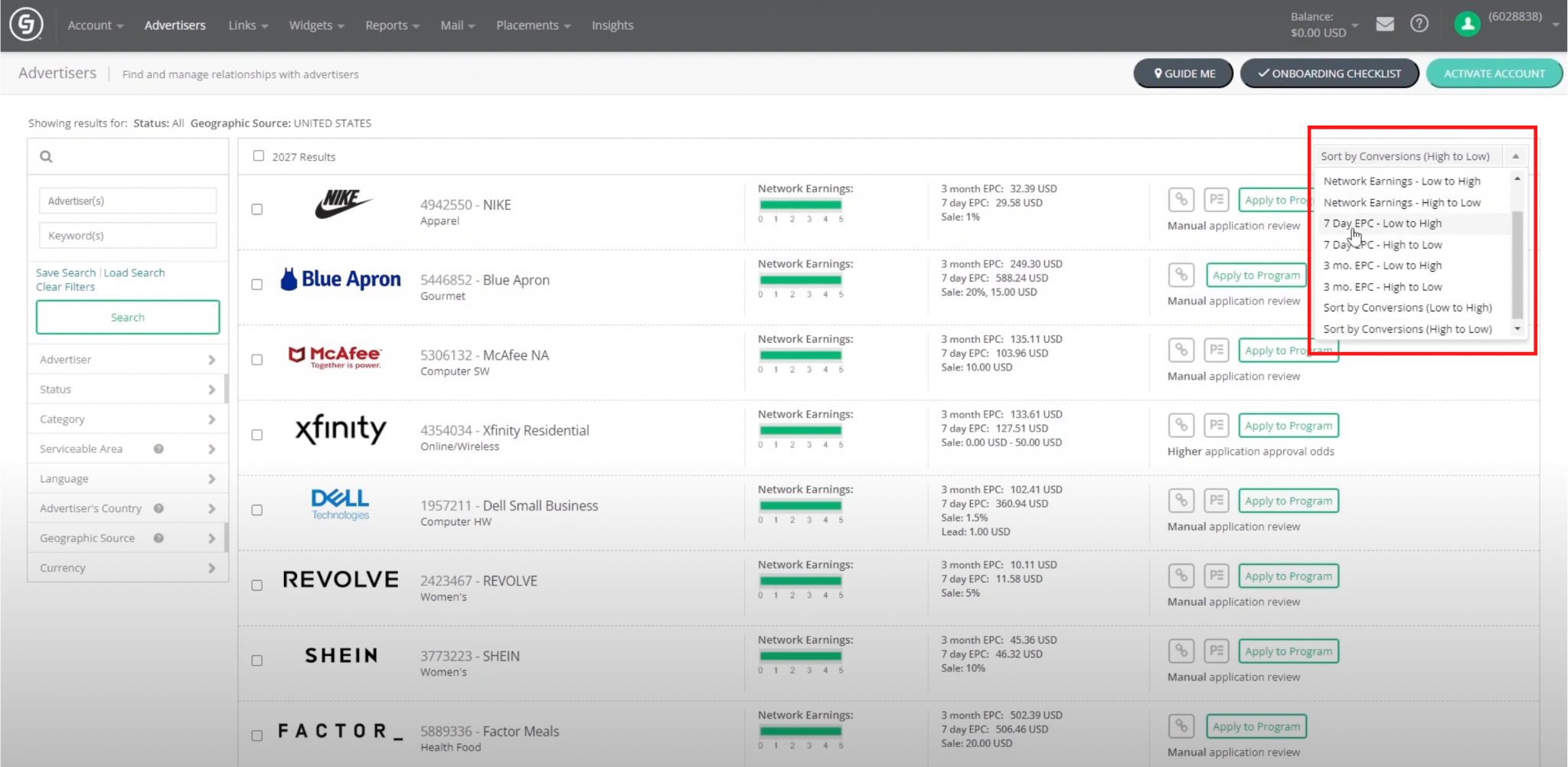Click the Blue Apron logo

point(341,279)
